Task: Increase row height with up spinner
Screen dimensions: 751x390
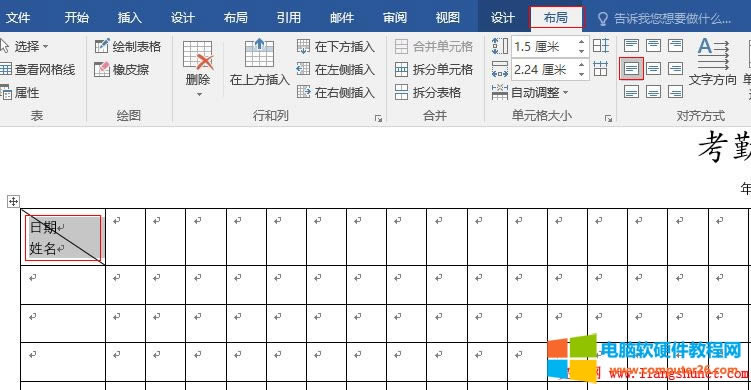Action: 581,42
